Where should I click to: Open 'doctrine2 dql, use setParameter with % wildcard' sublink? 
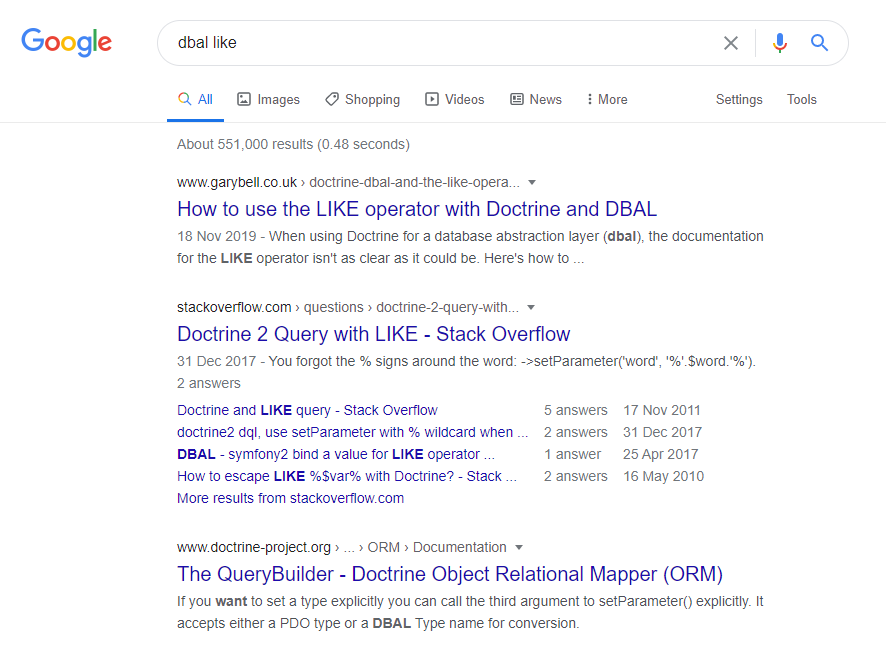(353, 432)
